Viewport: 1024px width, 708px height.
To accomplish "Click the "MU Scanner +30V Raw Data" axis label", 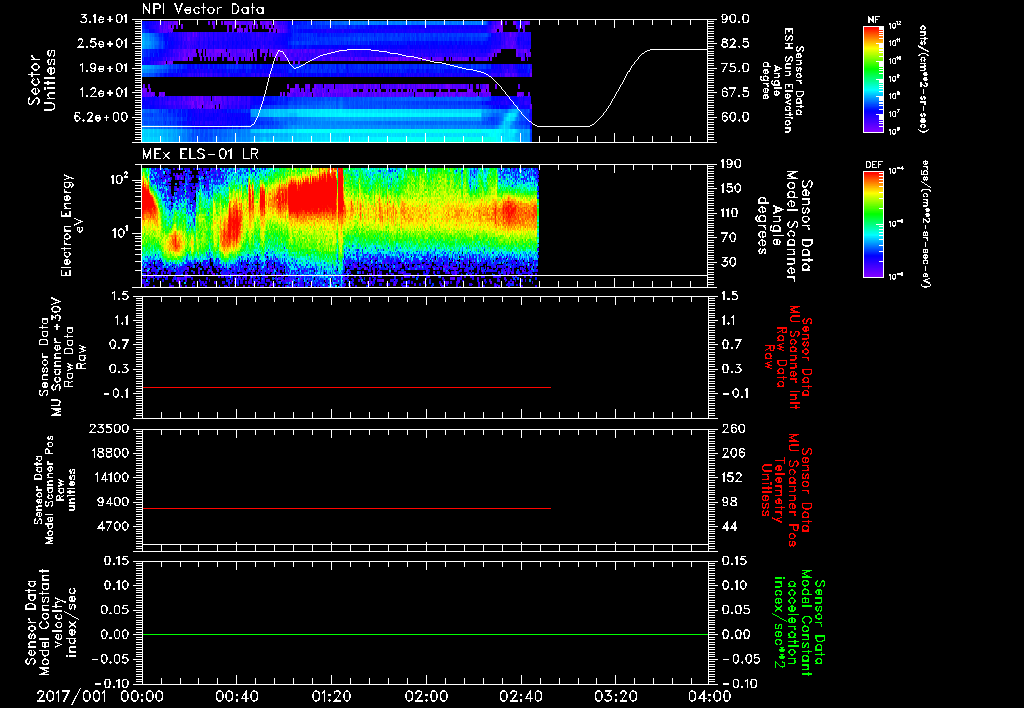I will [62, 357].
